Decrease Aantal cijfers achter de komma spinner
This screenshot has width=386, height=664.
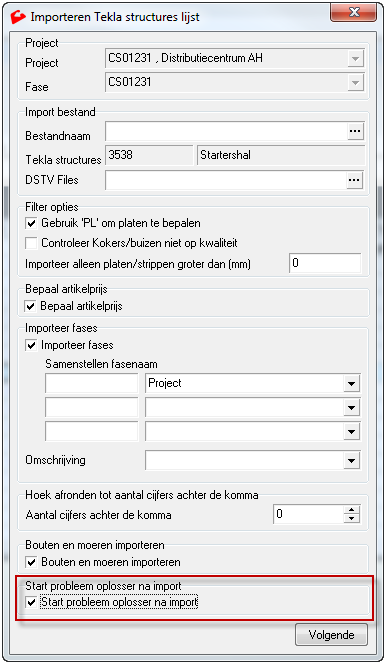(x=351, y=518)
